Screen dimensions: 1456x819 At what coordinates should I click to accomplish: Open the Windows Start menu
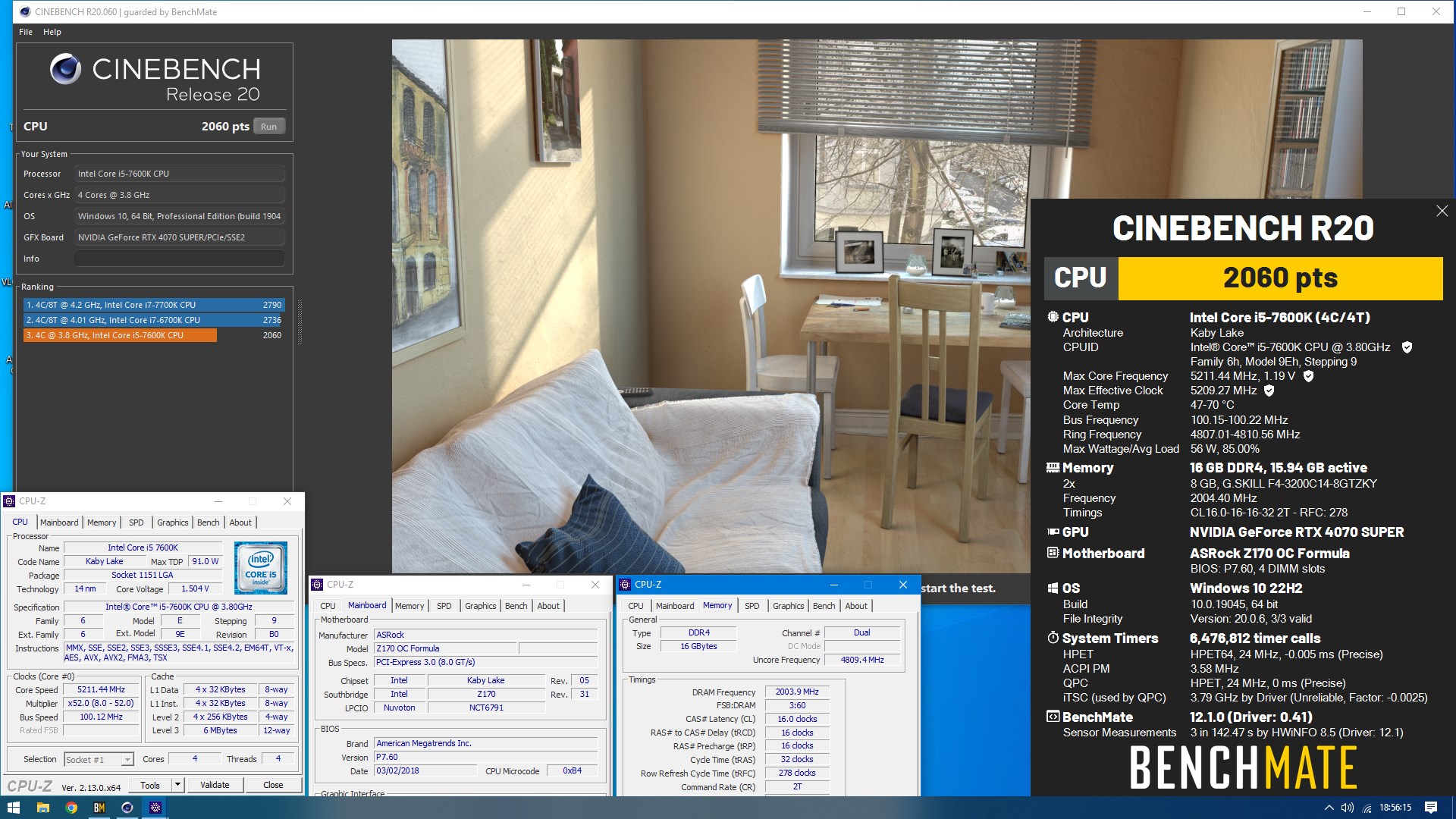14,808
